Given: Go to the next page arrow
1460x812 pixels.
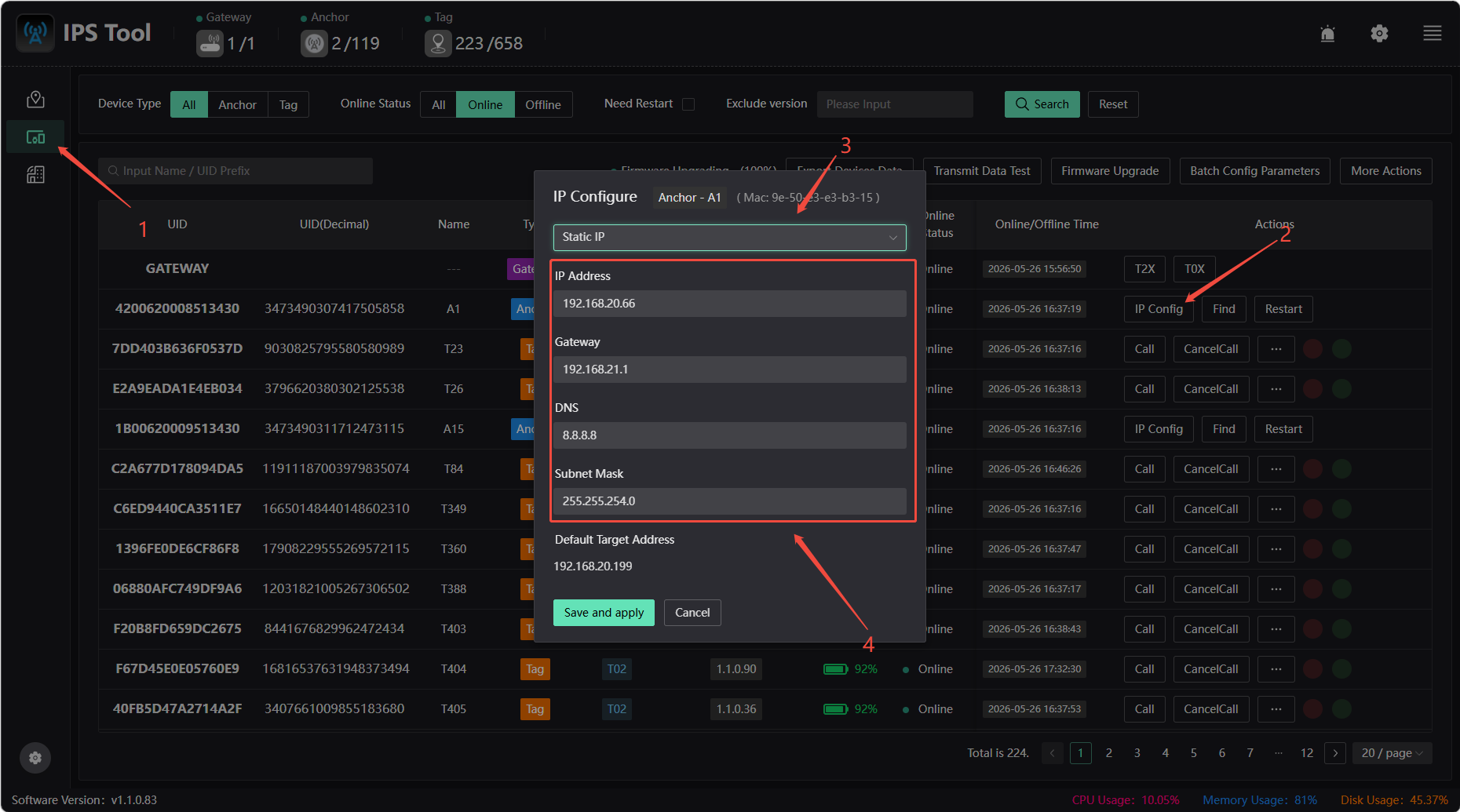Looking at the screenshot, I should pos(1335,752).
